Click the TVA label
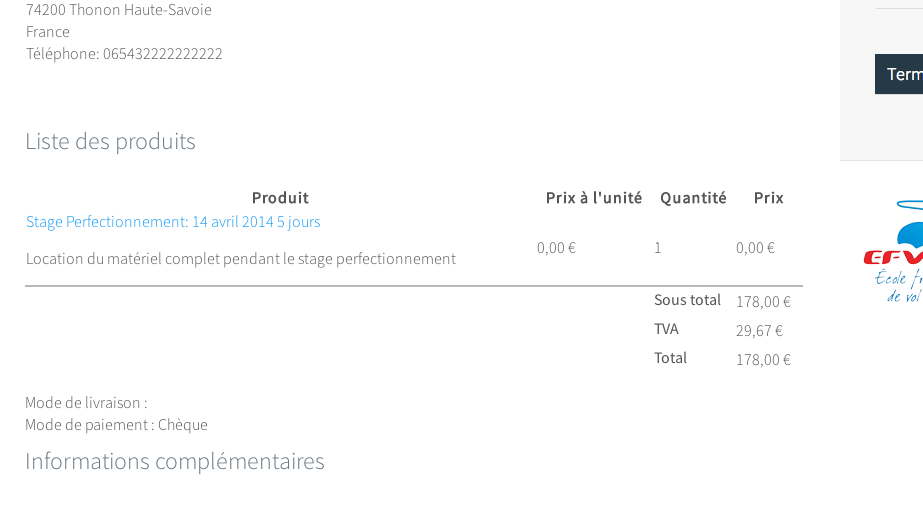 [x=666, y=329]
